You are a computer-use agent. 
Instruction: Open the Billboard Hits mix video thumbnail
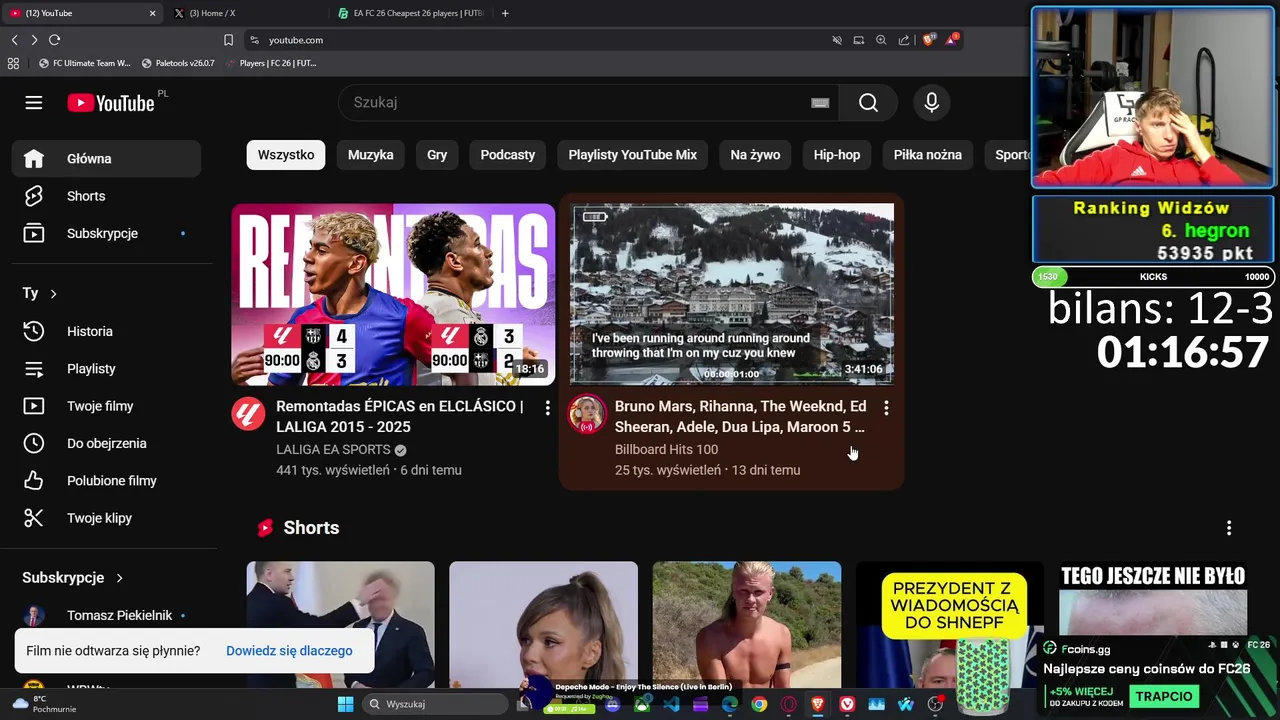[732, 295]
